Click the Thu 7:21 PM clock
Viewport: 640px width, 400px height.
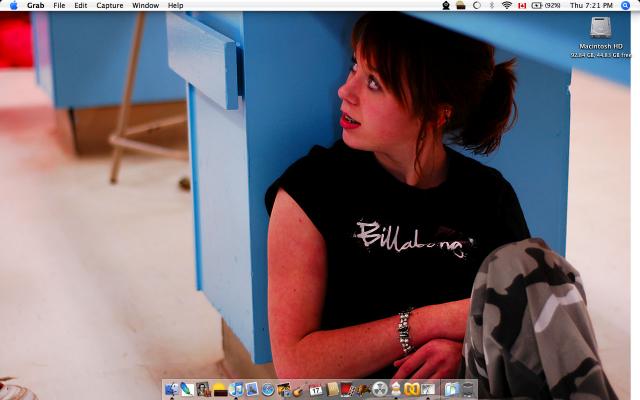pos(591,5)
